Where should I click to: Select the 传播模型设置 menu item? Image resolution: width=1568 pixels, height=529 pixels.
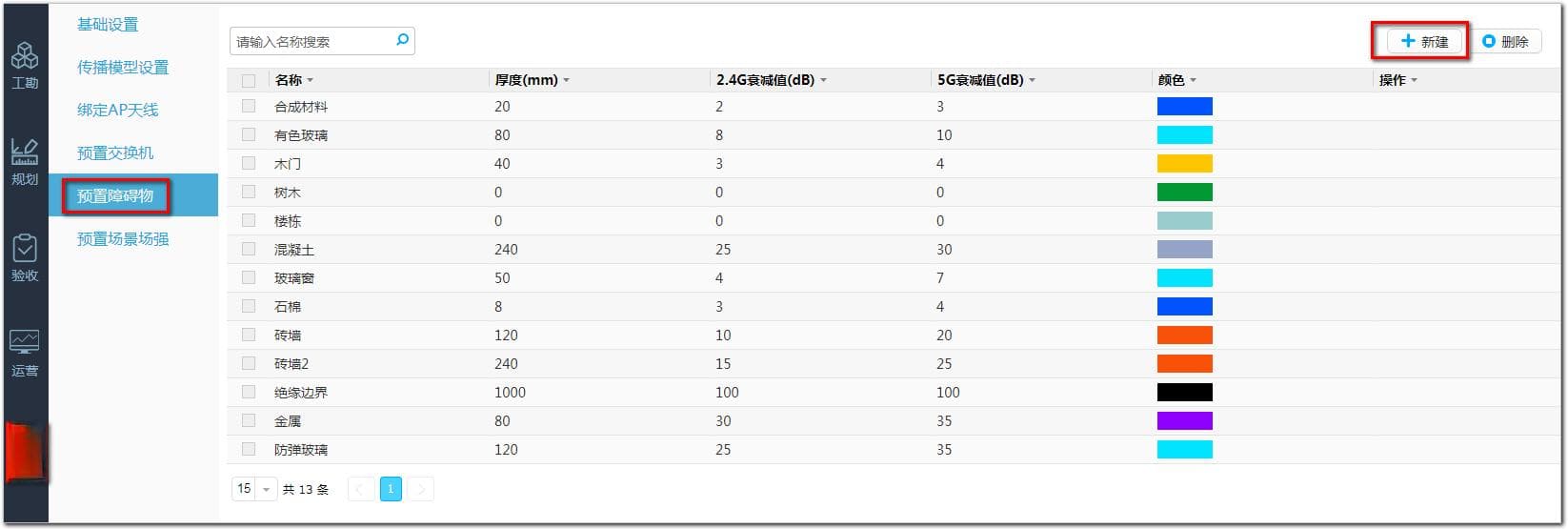tap(123, 67)
